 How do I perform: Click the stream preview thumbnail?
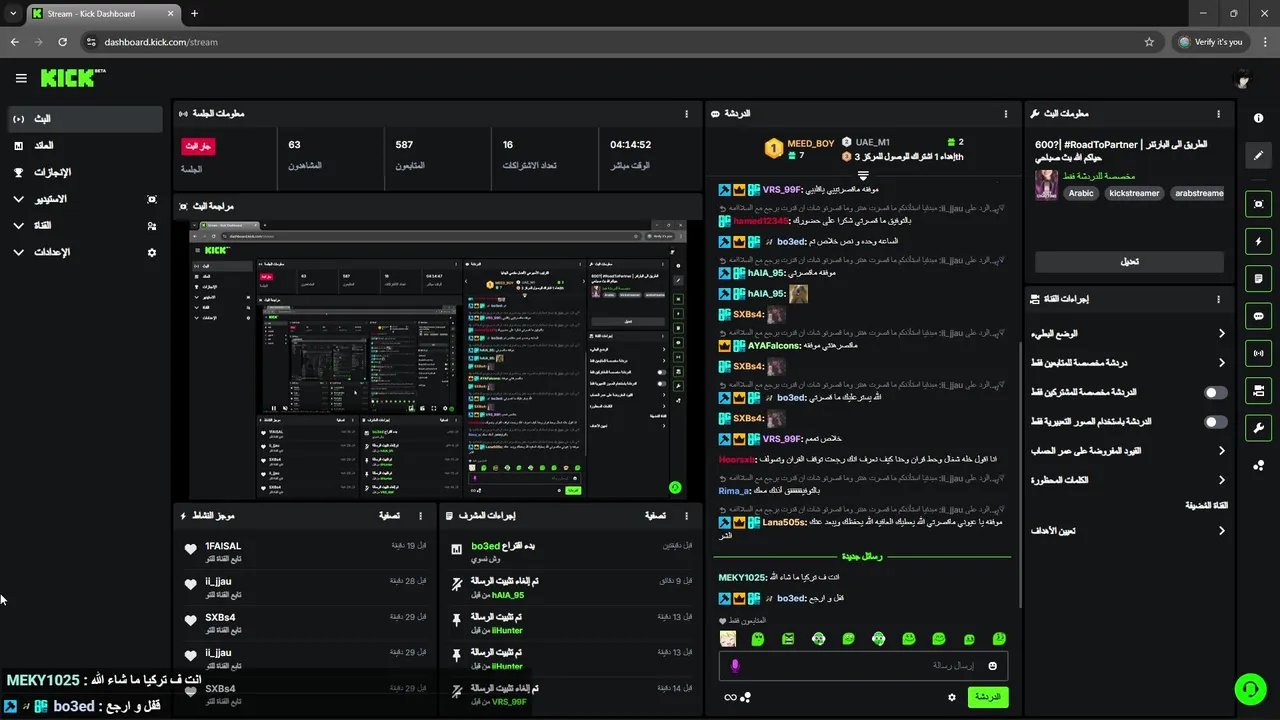tap(438, 360)
